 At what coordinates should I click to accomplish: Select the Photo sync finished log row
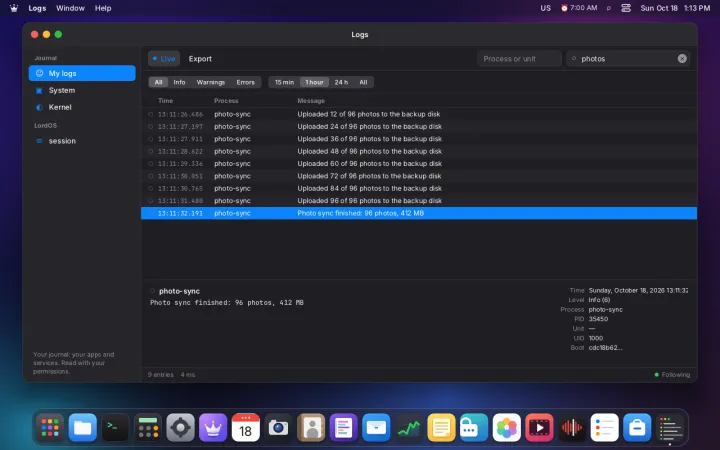pos(419,213)
